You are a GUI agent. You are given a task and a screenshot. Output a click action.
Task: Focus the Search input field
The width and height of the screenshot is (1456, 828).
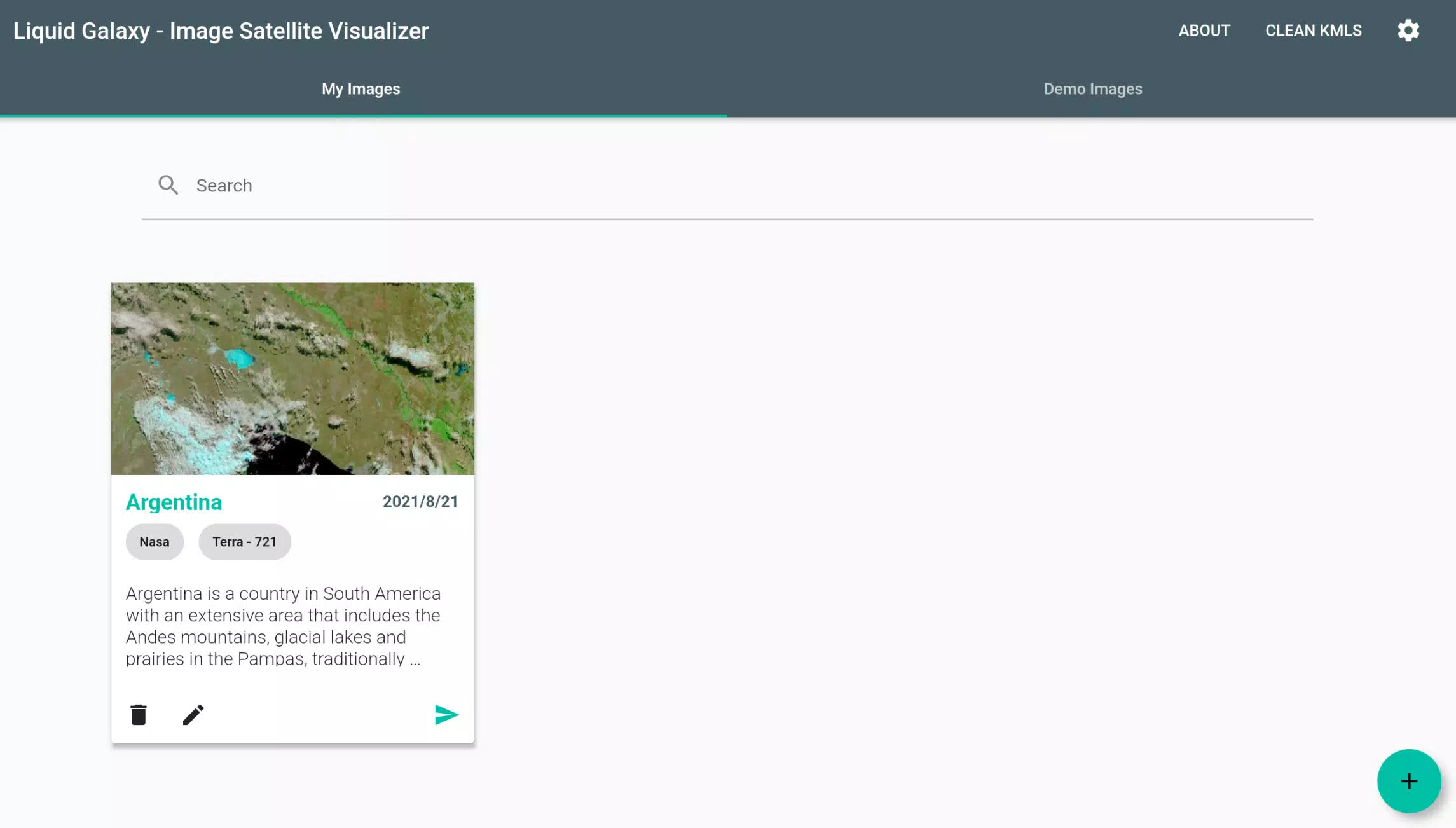coord(727,186)
